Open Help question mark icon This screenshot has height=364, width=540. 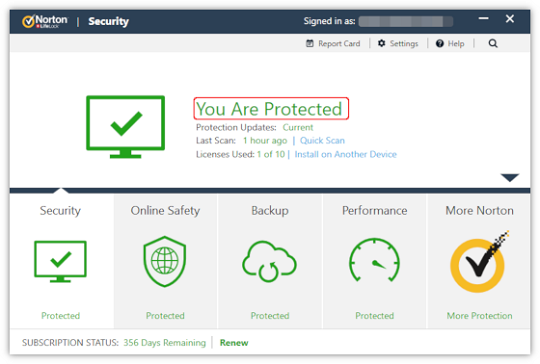(439, 43)
